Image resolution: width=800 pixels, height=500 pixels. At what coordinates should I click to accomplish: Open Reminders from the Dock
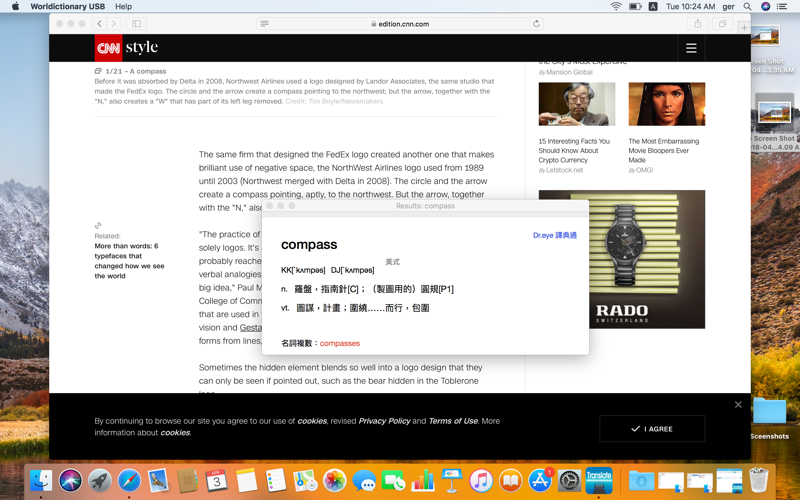click(276, 481)
